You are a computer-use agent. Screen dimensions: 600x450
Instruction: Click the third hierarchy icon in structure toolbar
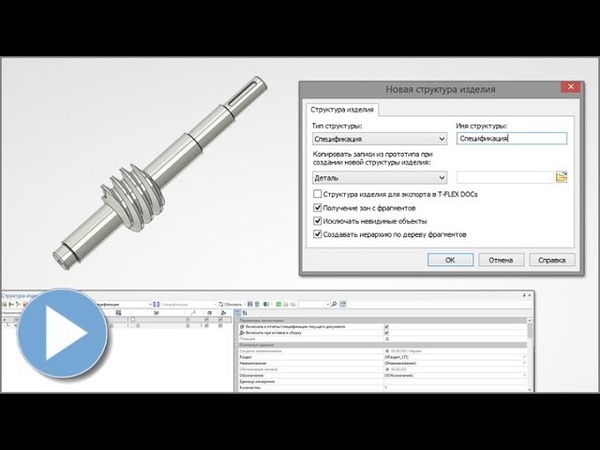point(18,305)
